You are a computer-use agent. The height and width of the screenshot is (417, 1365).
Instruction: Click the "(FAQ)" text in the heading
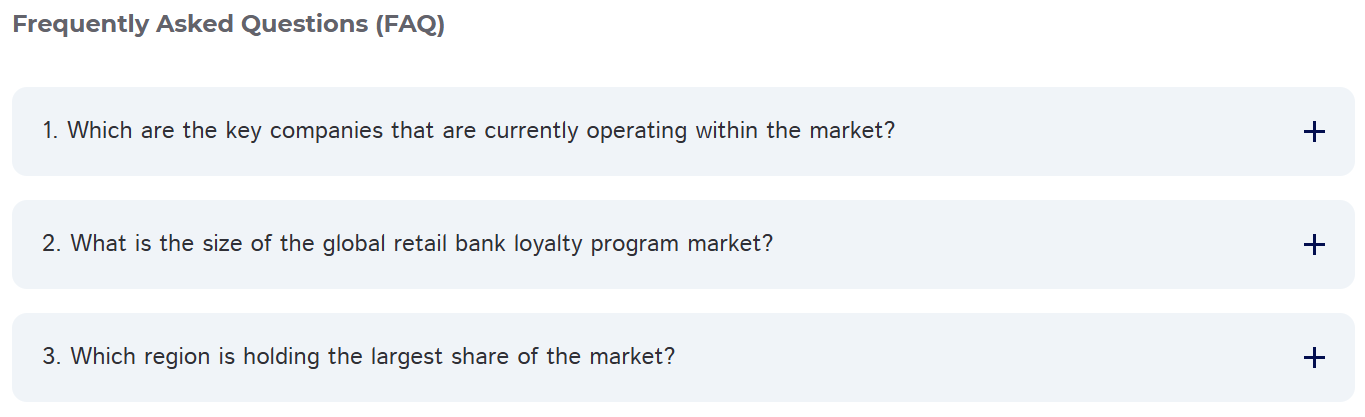(x=410, y=25)
